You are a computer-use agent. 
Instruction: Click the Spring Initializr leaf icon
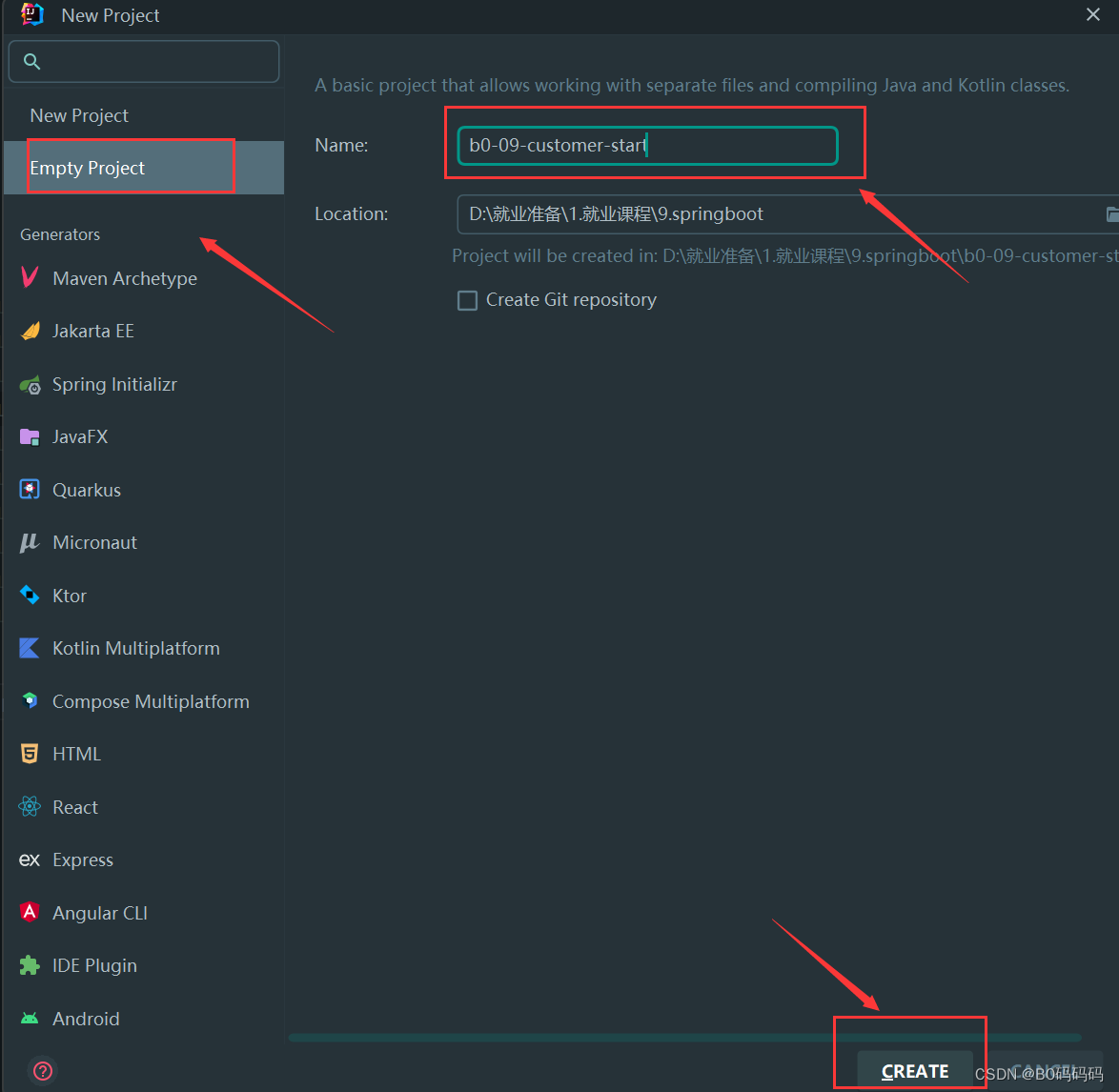pyautogui.click(x=30, y=385)
